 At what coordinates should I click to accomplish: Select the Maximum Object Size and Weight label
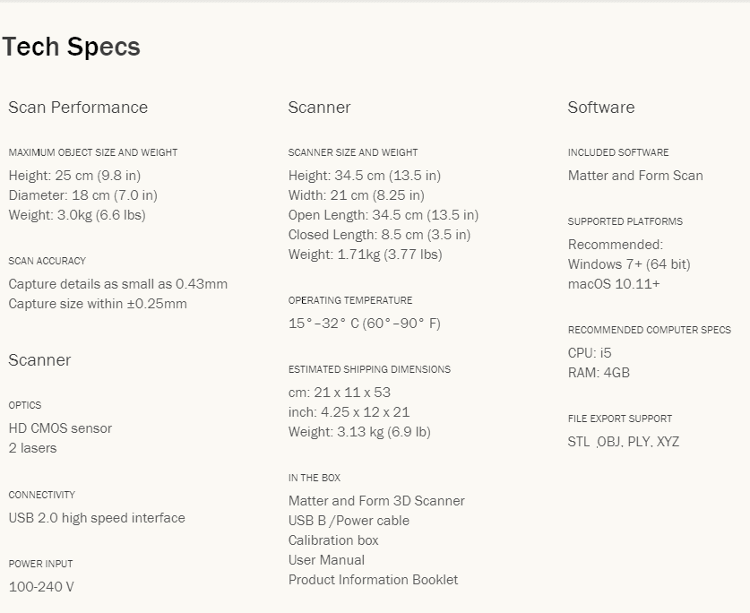click(93, 153)
